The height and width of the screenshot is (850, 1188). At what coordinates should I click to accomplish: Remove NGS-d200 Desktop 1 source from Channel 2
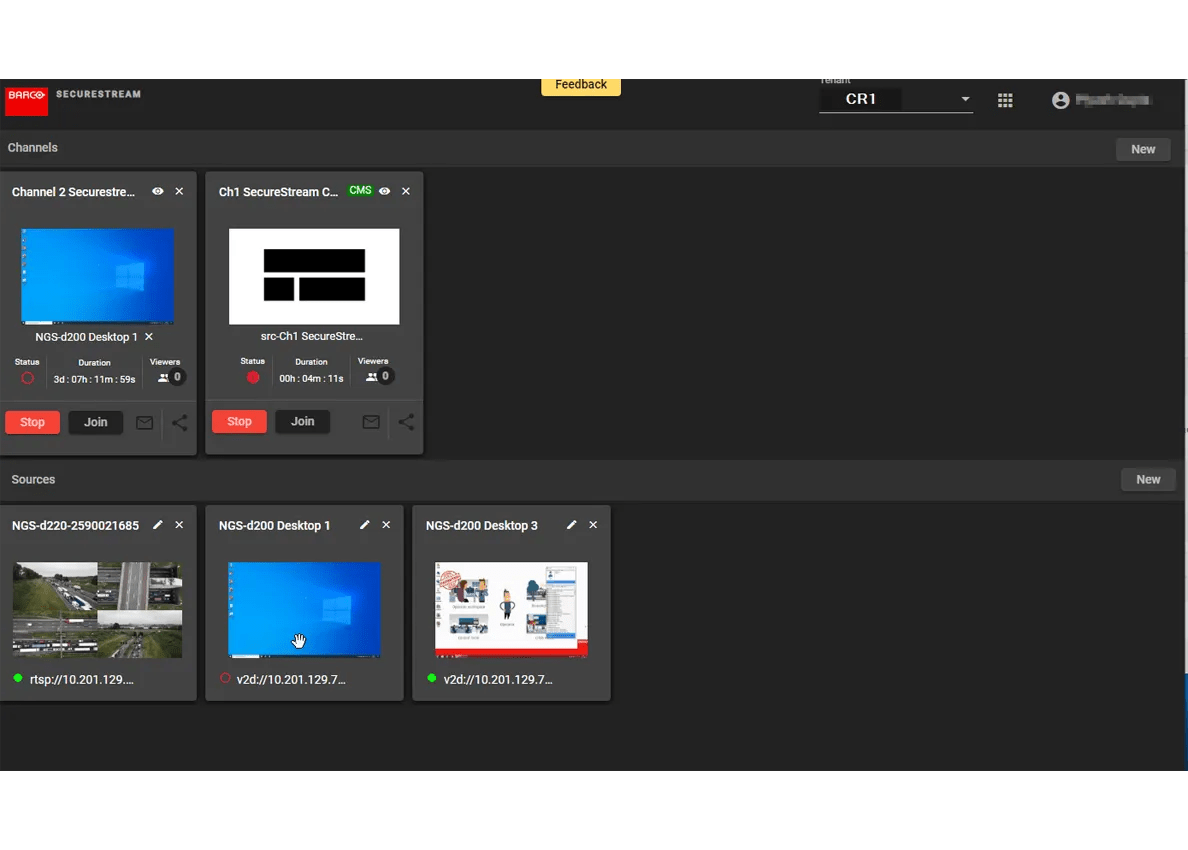[149, 337]
